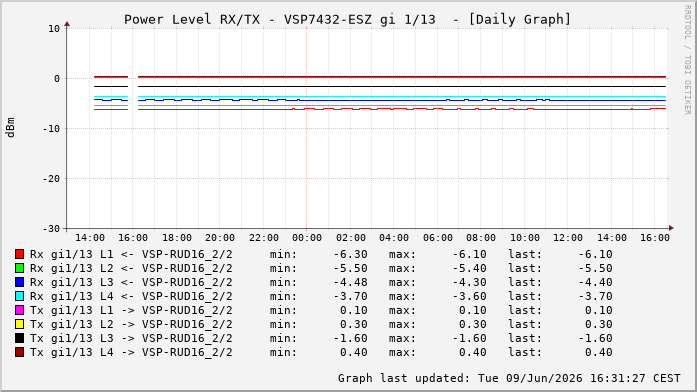Click the last value 0.40 for Tx L4

(x=599, y=352)
